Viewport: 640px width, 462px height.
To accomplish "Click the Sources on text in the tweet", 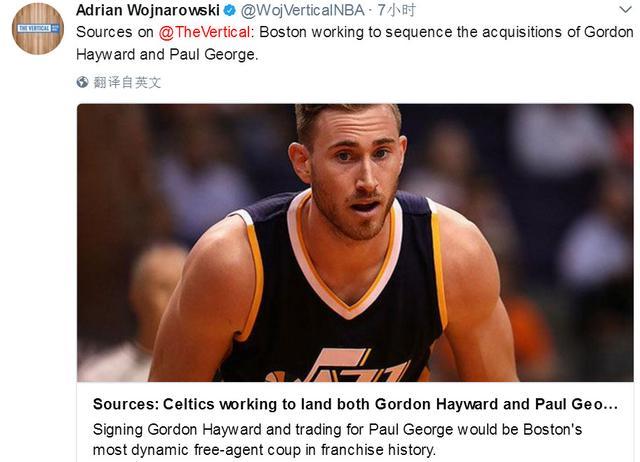I will pos(115,32).
